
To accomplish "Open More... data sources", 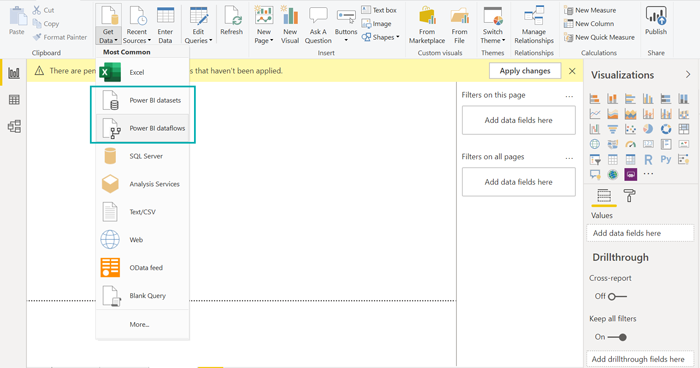I will coord(142,325).
